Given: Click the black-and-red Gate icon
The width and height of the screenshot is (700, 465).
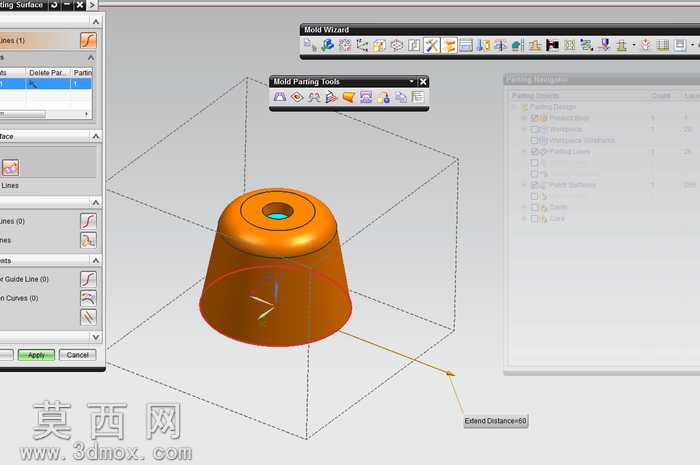Looking at the screenshot, I should click(x=552, y=45).
